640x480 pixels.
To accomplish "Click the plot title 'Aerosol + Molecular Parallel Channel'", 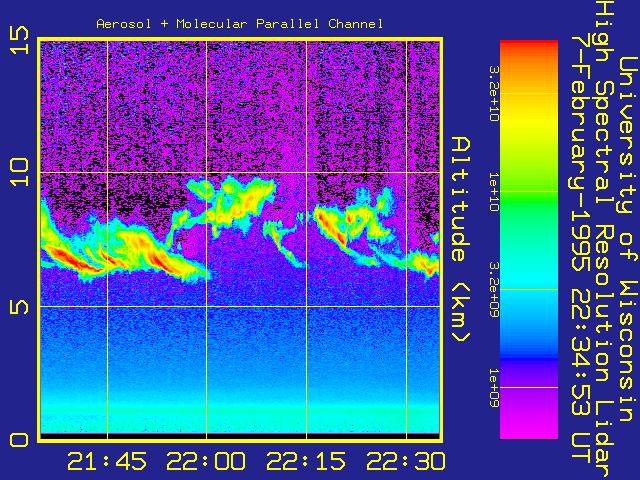I will click(x=240, y=24).
